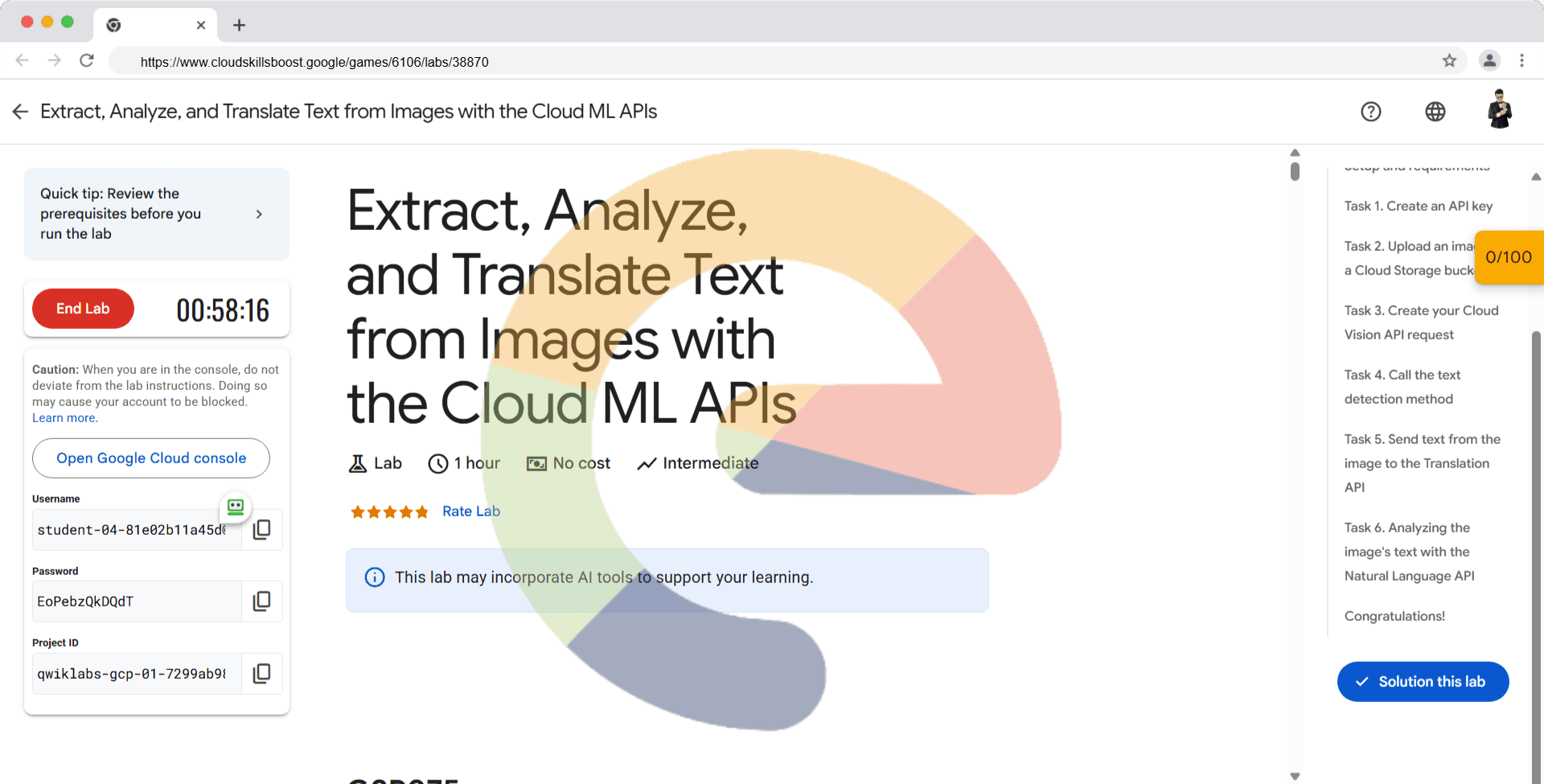Click the Rate Lab link

tap(471, 511)
